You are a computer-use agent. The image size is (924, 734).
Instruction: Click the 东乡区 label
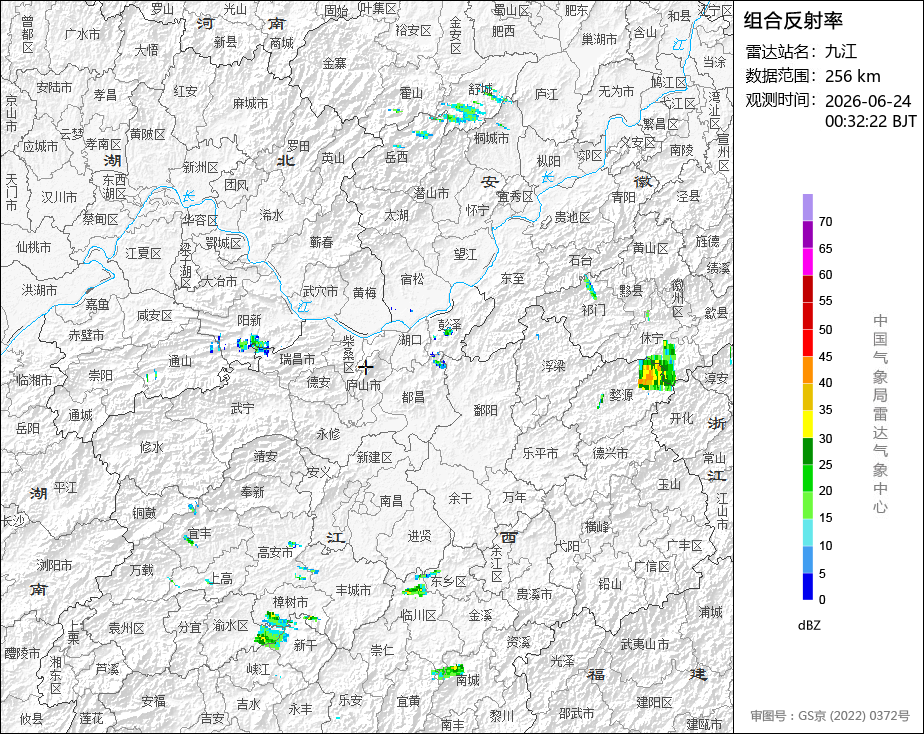tap(448, 581)
